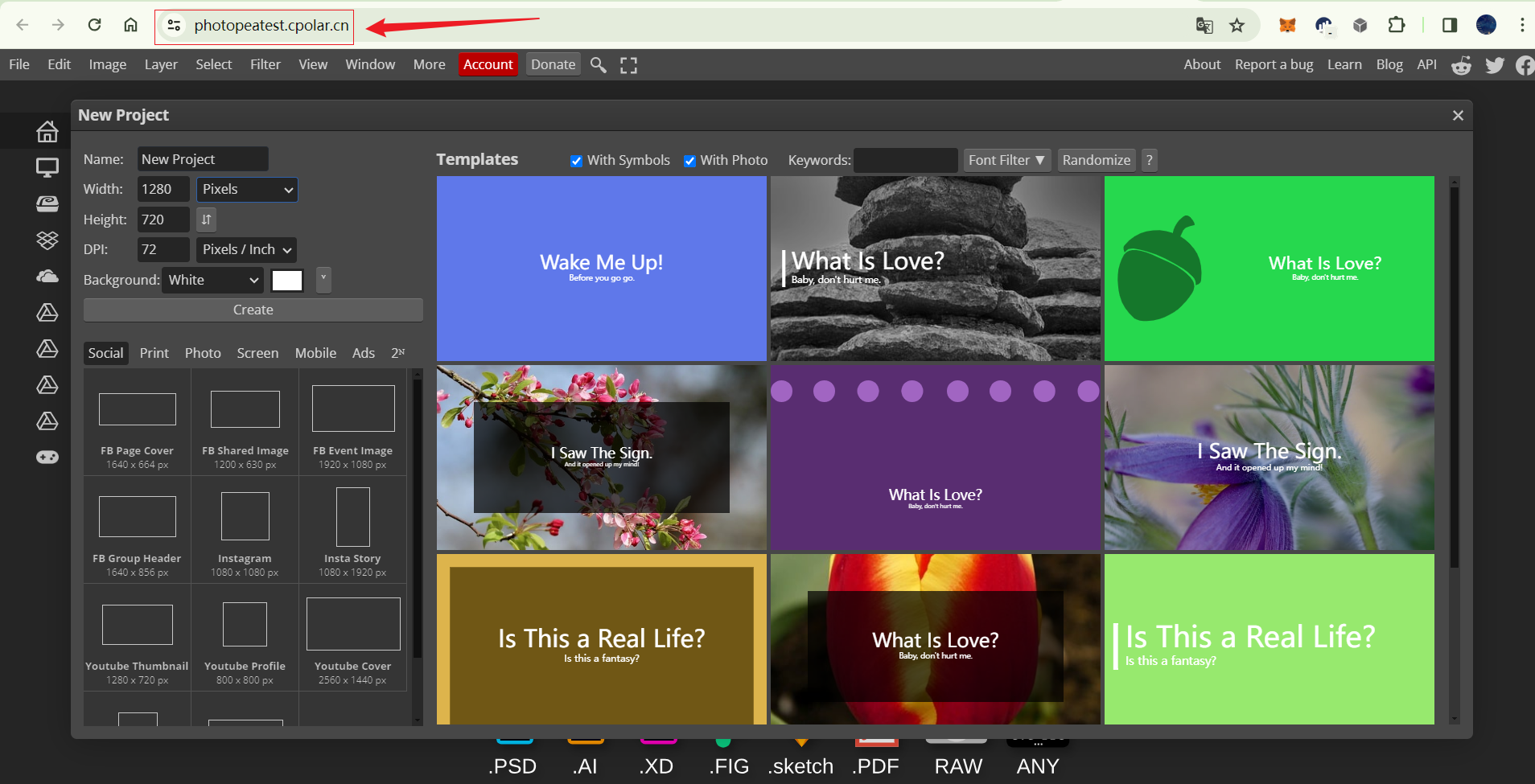The width and height of the screenshot is (1535, 784).
Task: Open the Layer menu
Action: click(161, 64)
